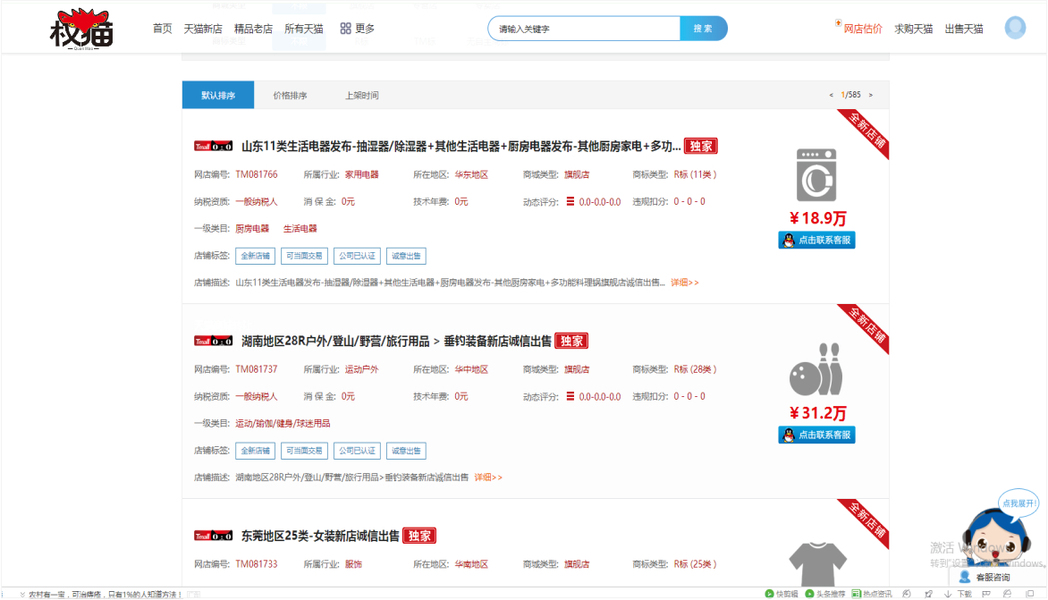1048x600 pixels.
Task: Click store number TM081733
Action: [x=256, y=564]
